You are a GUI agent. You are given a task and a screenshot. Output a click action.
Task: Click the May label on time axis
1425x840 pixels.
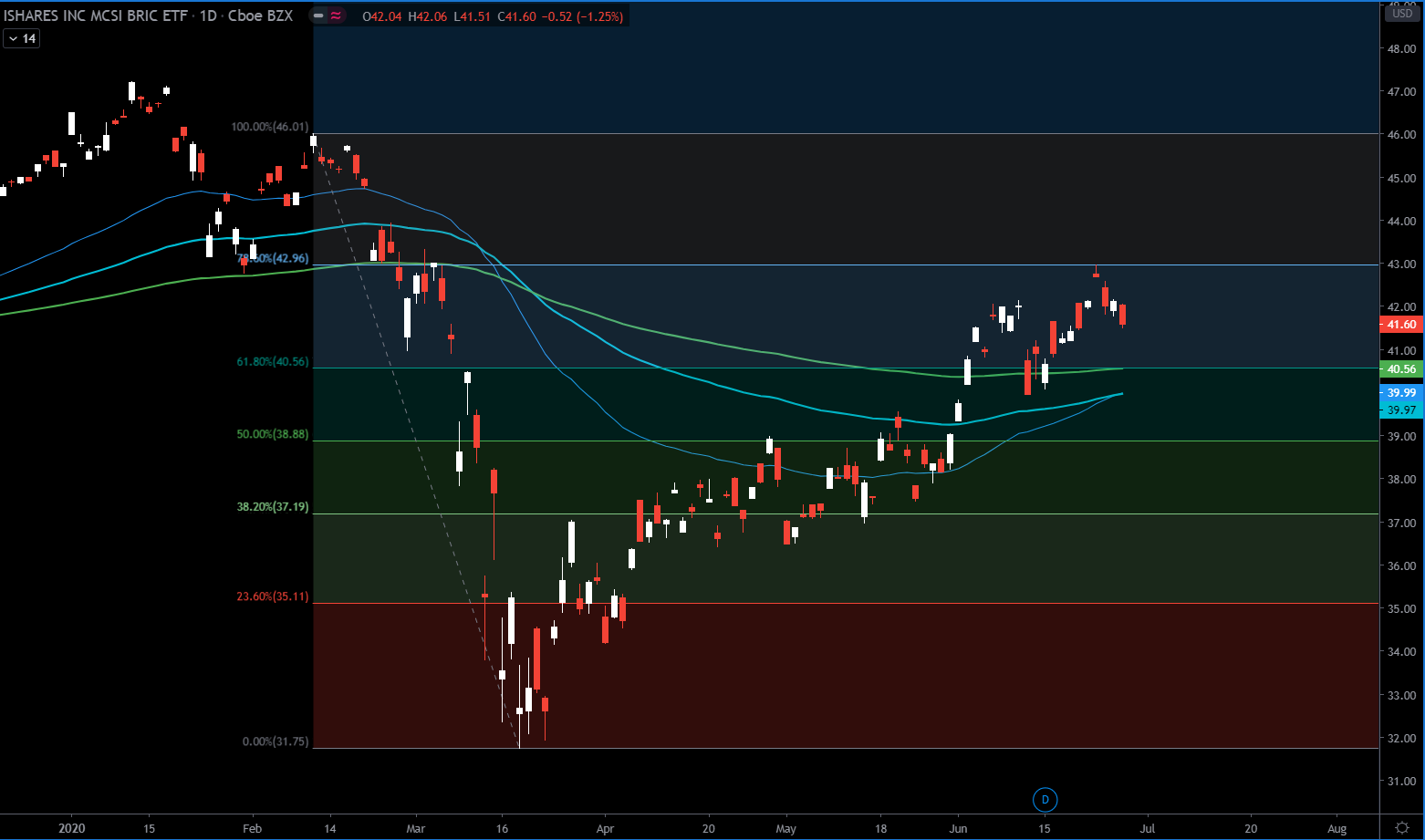785,829
